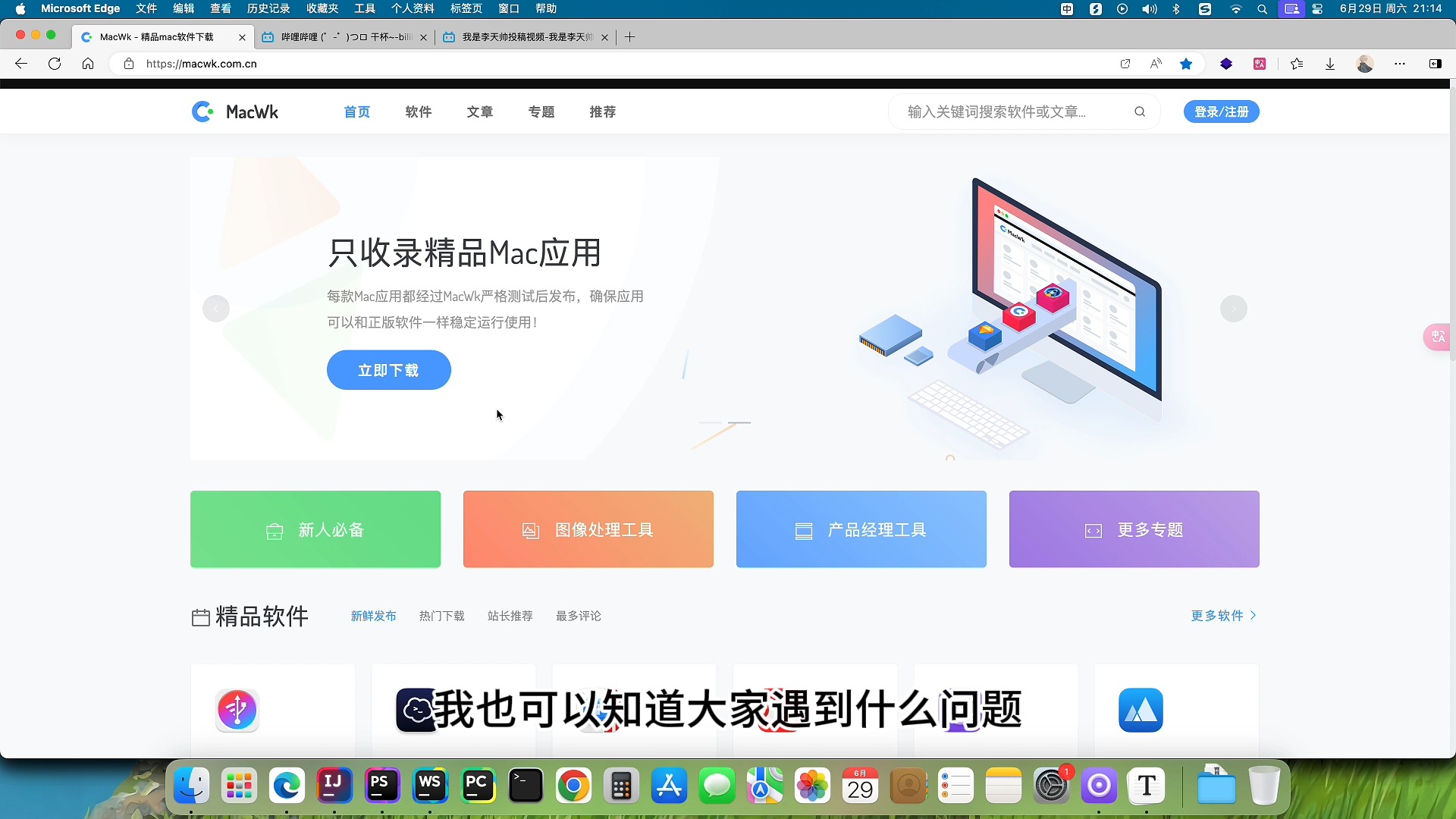The image size is (1456, 819).
Task: Open PhpStorm from the dock
Action: (x=381, y=786)
